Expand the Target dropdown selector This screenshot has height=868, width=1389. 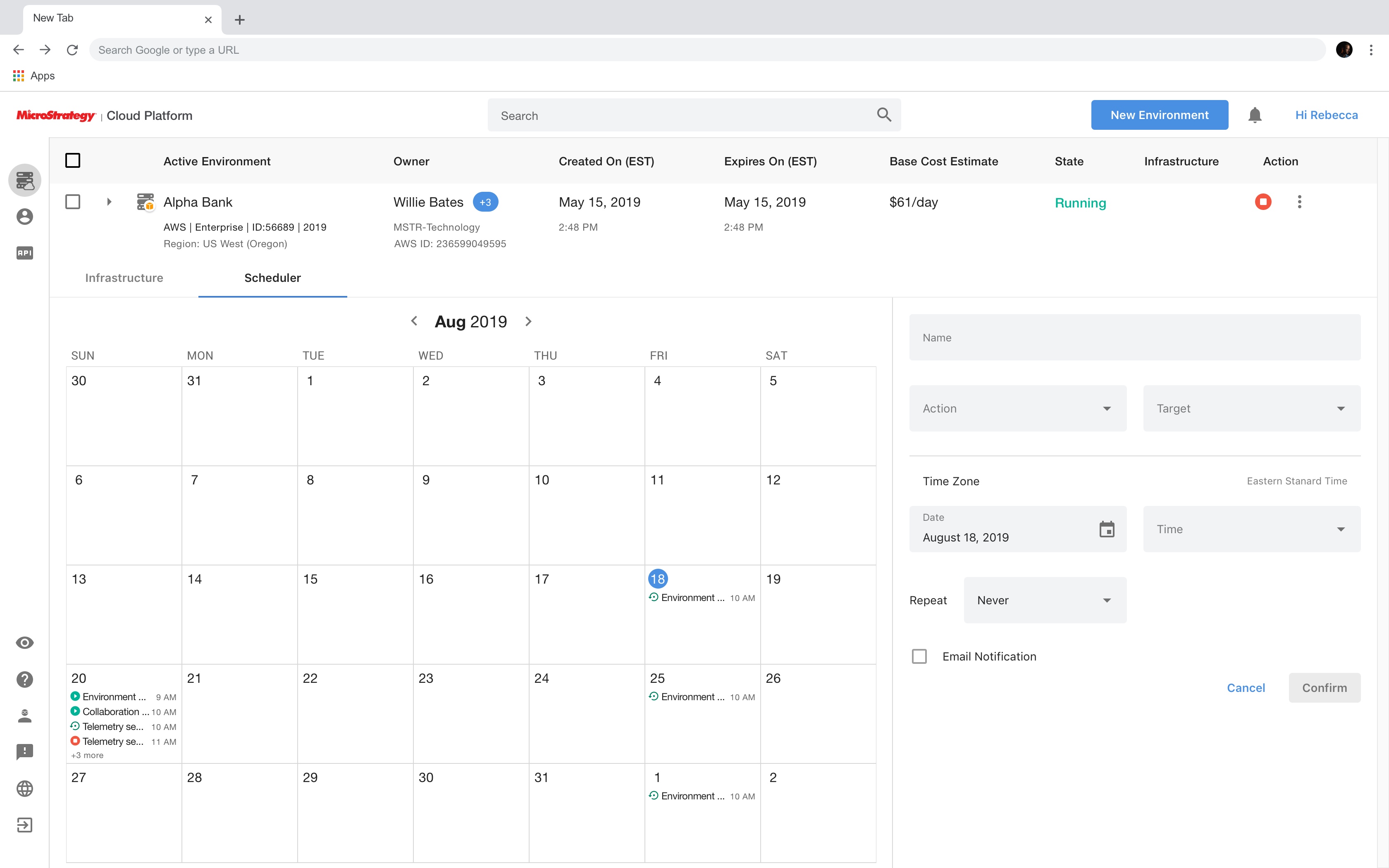click(x=1252, y=408)
